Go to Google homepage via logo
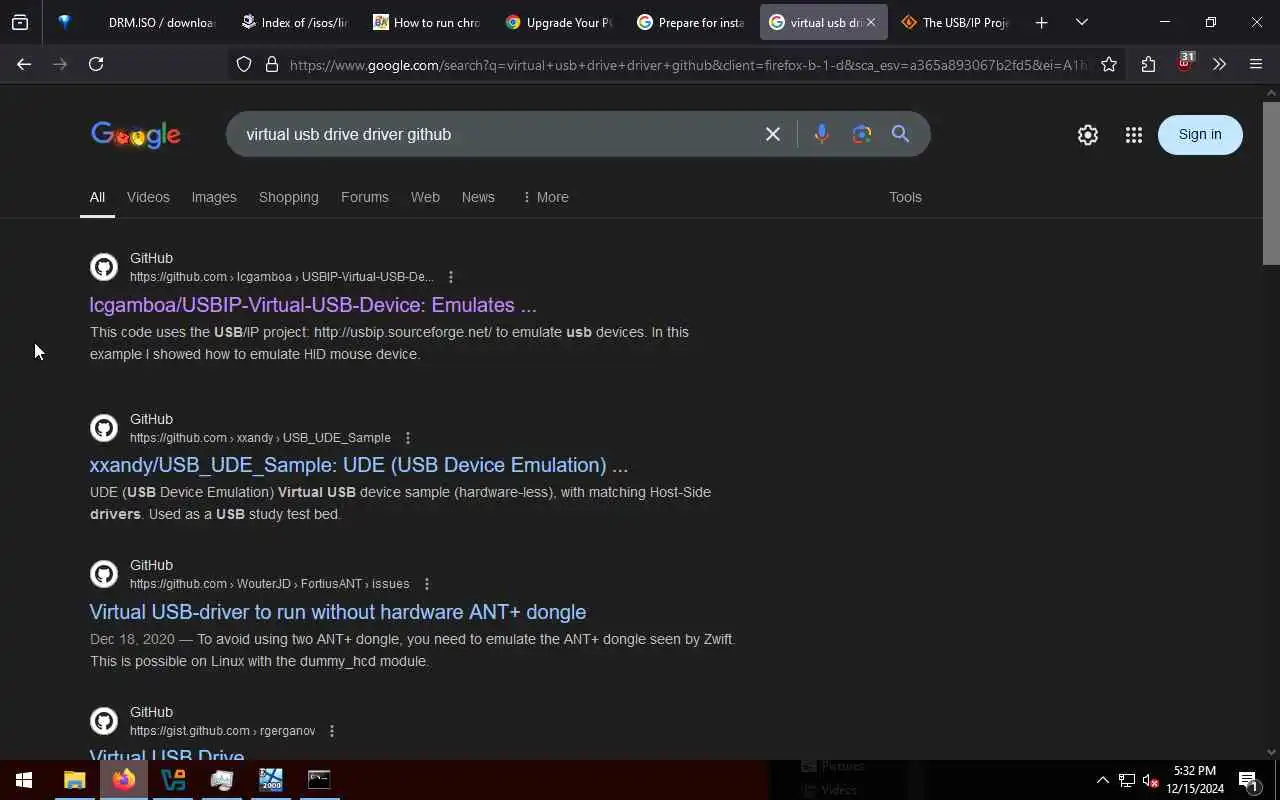Image resolution: width=1280 pixels, height=800 pixels. (x=136, y=135)
